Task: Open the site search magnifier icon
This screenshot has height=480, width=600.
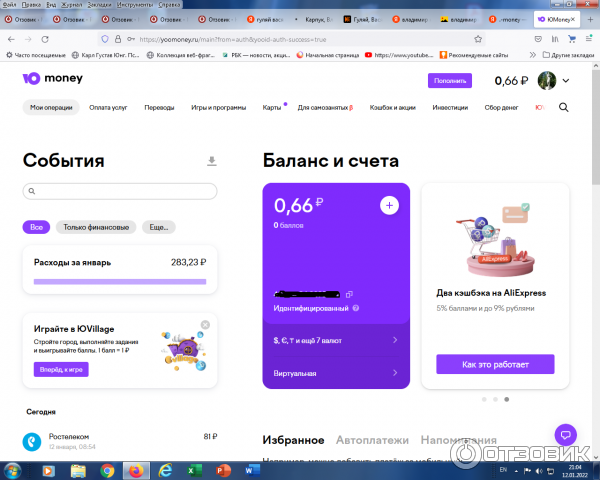Action: click(x=563, y=108)
